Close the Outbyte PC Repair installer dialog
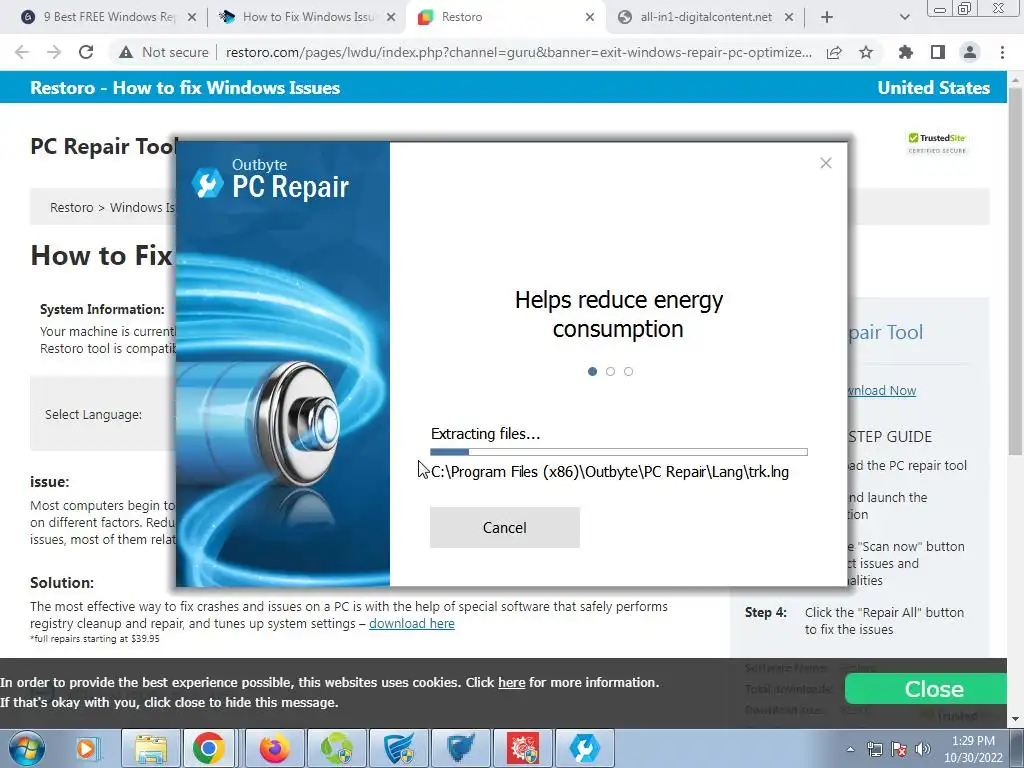This screenshot has height=768, width=1024. click(825, 163)
